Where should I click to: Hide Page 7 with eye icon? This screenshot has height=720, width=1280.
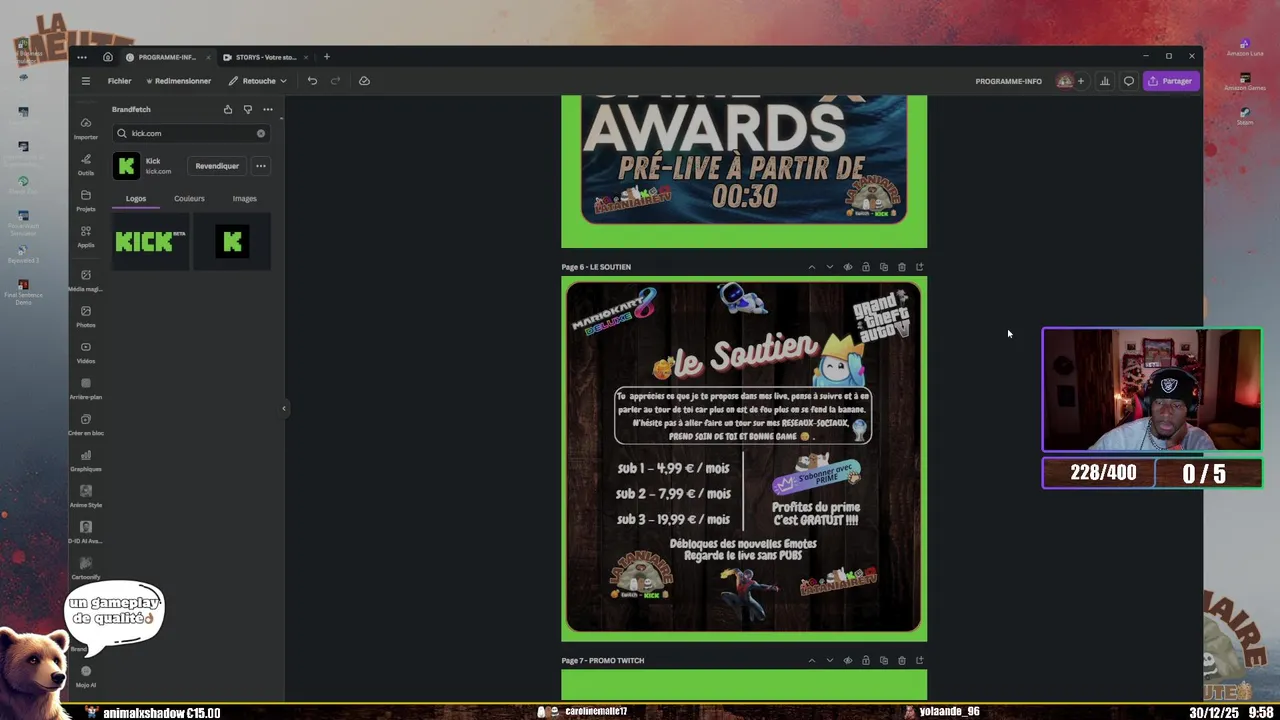tap(848, 660)
